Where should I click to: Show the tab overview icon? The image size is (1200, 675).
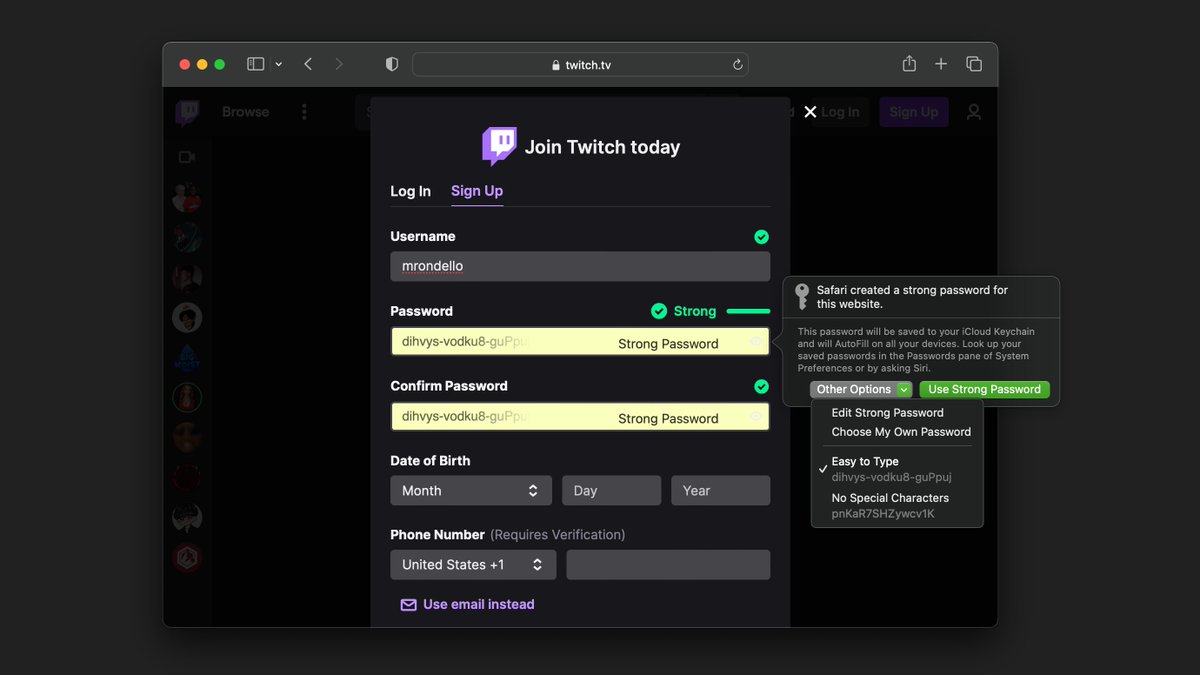pyautogui.click(x=974, y=64)
